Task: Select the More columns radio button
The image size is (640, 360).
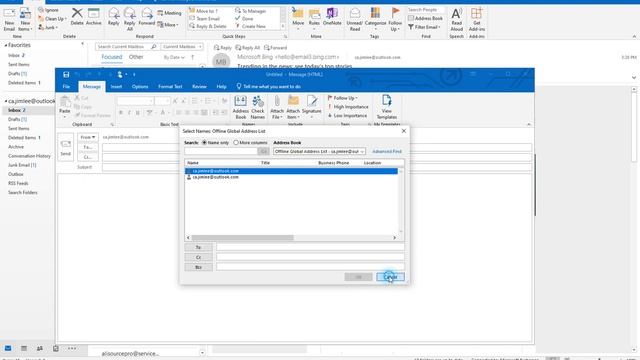Action: click(x=236, y=142)
